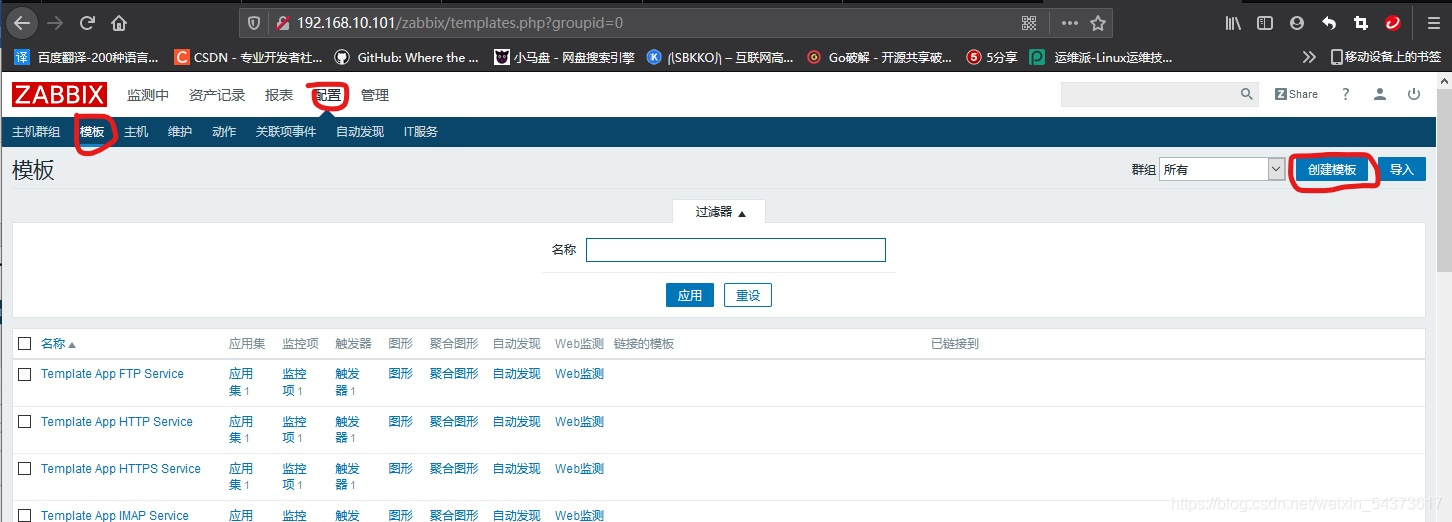Image resolution: width=1452 pixels, height=522 pixels.
Task: Open the Template App HTTPS Service link
Action: [x=121, y=469]
